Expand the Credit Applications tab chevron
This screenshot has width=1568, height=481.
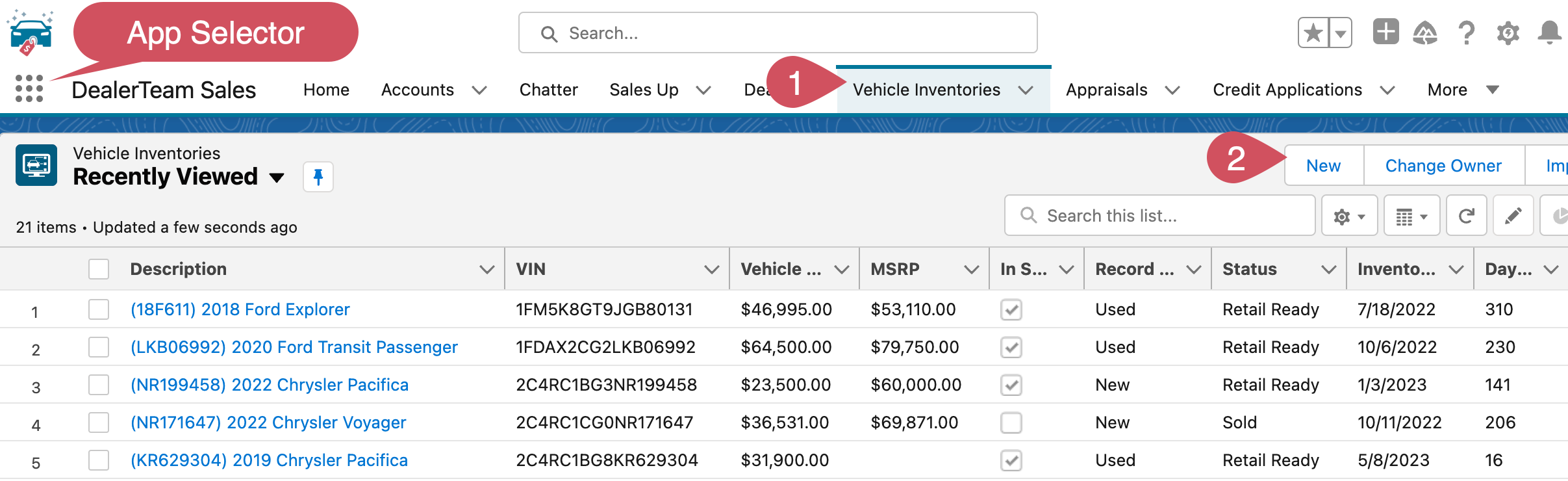tap(1387, 90)
